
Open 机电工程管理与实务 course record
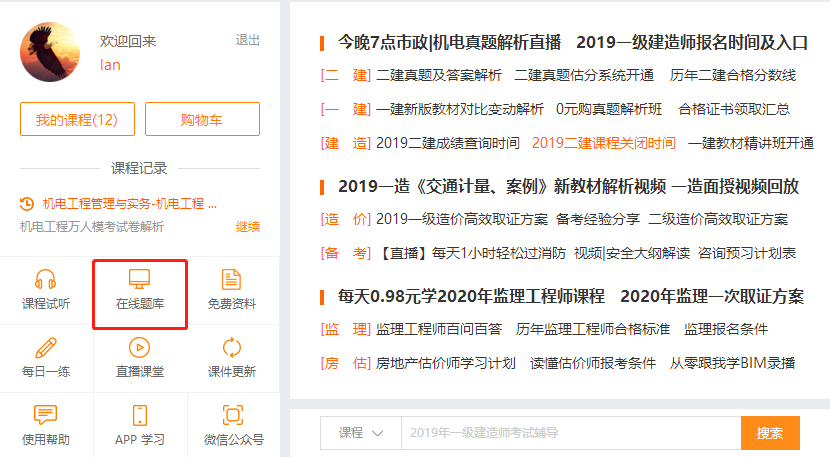129,203
